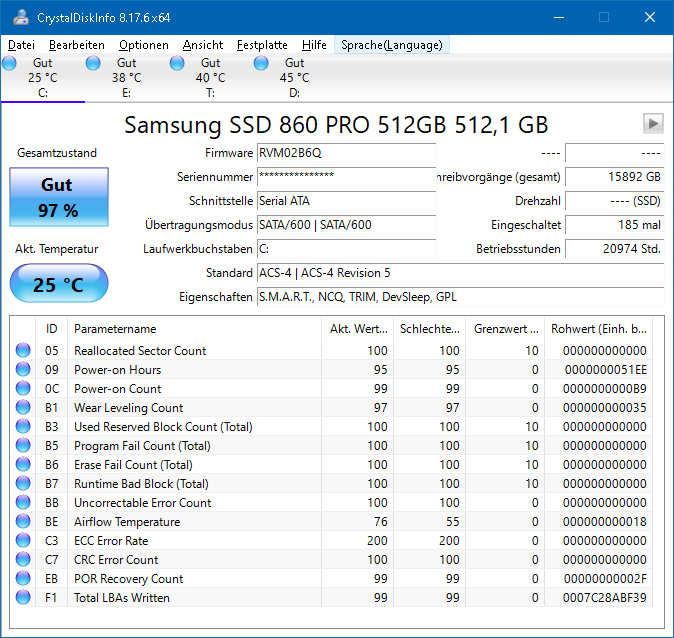Viewport: 674px width, 638px height.
Task: Switch to drive D: tab at 45 °C
Action: [294, 78]
